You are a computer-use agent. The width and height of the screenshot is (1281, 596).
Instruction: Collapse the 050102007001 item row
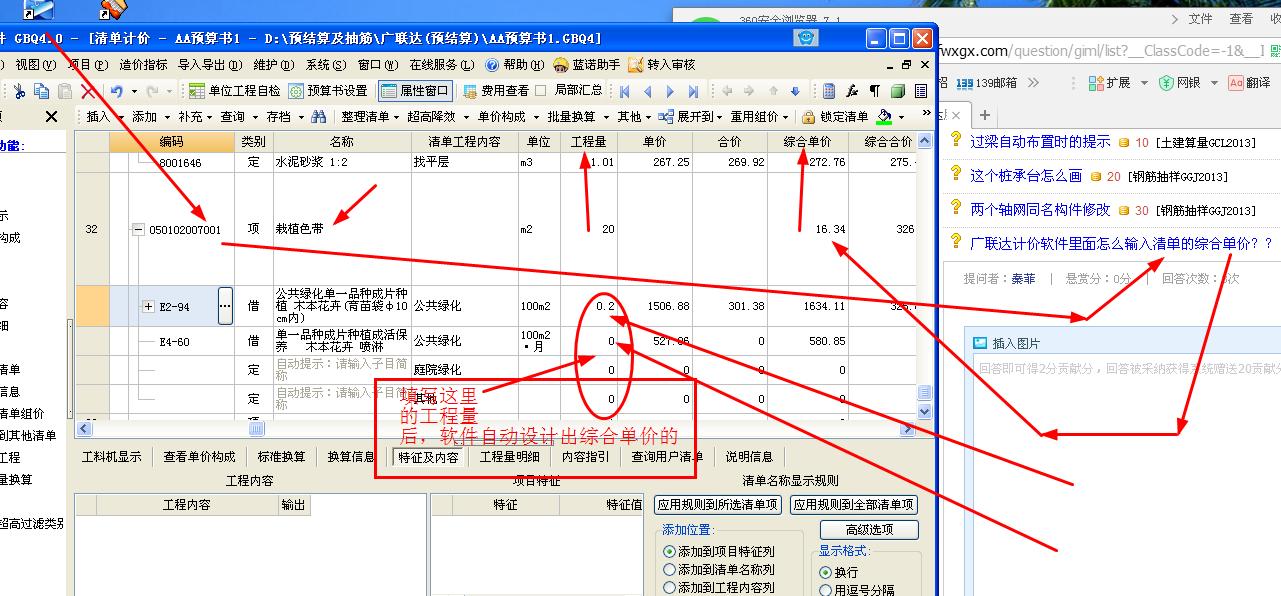(139, 229)
